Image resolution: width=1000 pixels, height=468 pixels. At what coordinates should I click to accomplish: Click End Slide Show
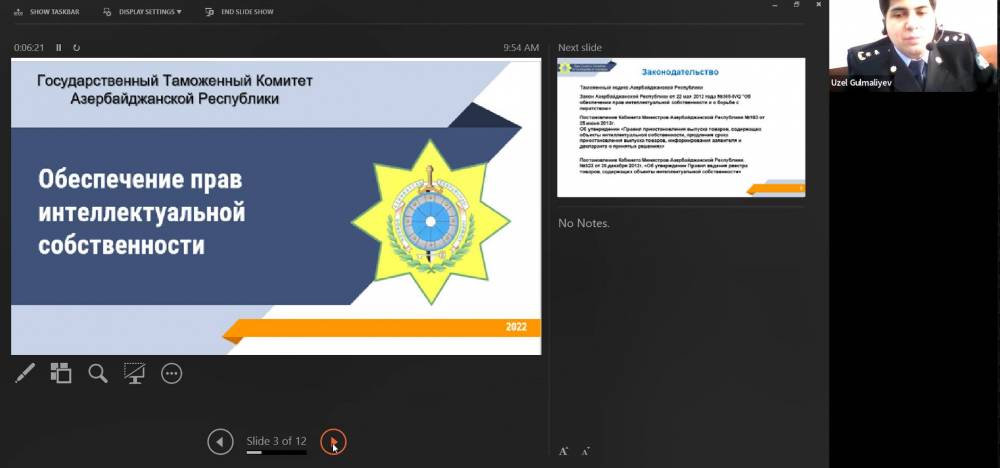[239, 11]
